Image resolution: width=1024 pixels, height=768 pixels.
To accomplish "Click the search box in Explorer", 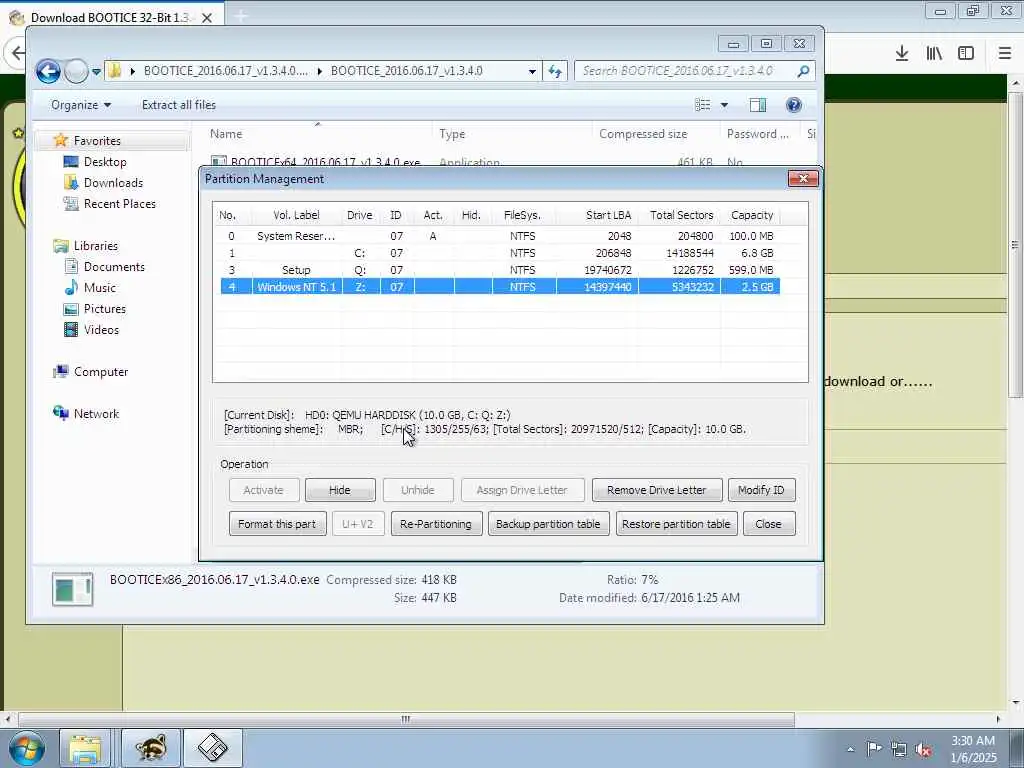I will (x=686, y=71).
